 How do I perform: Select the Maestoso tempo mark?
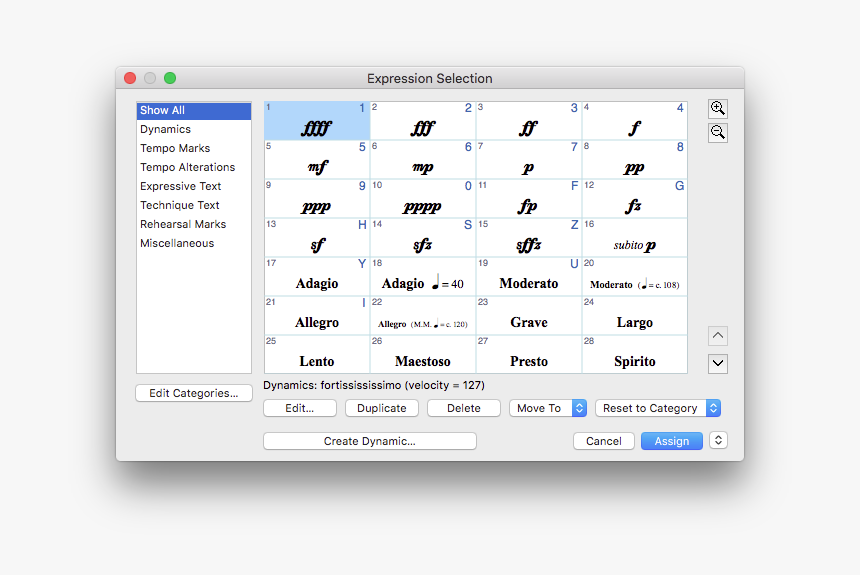tap(423, 354)
